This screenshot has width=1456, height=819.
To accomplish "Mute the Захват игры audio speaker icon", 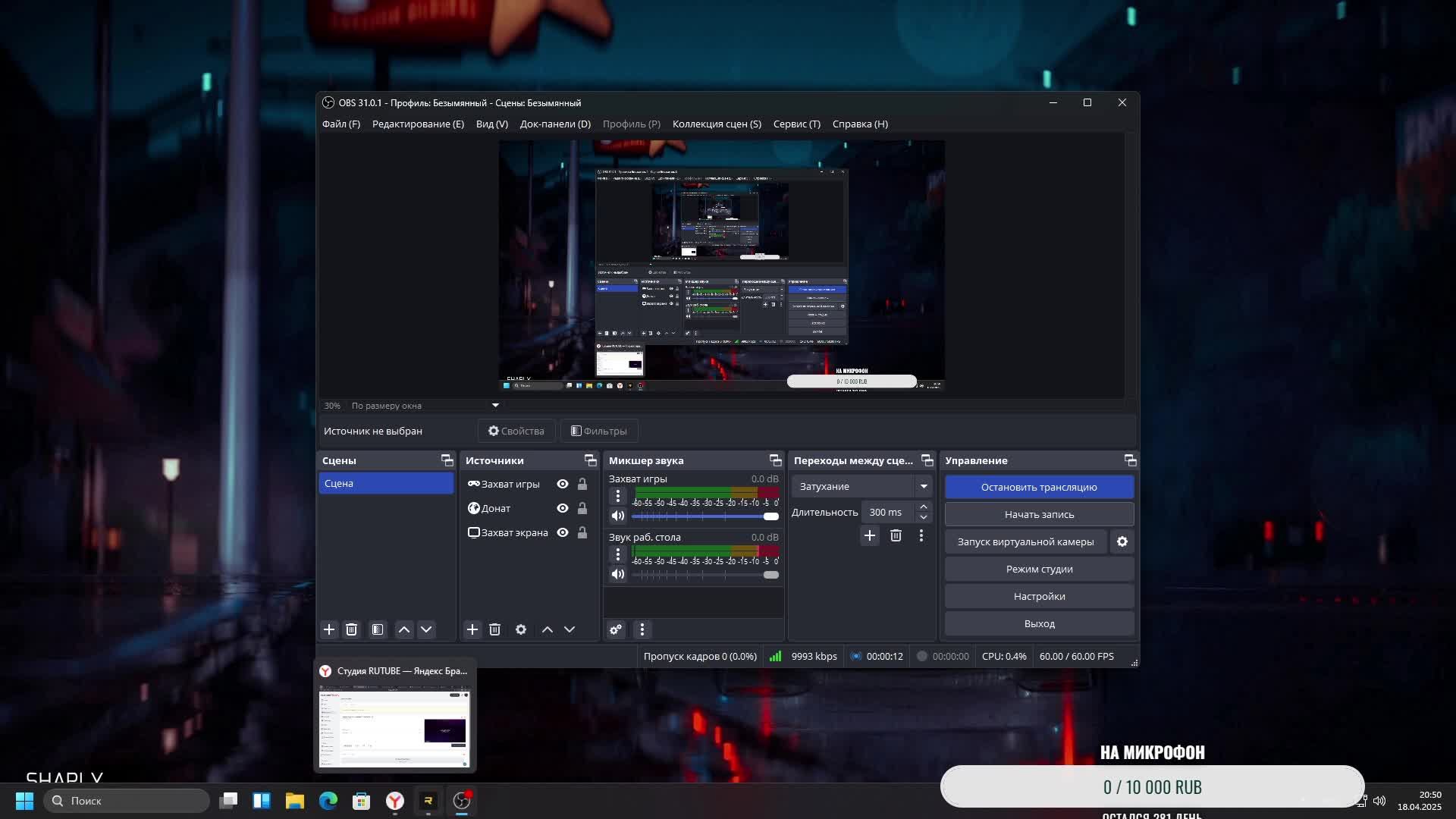I will click(x=618, y=516).
